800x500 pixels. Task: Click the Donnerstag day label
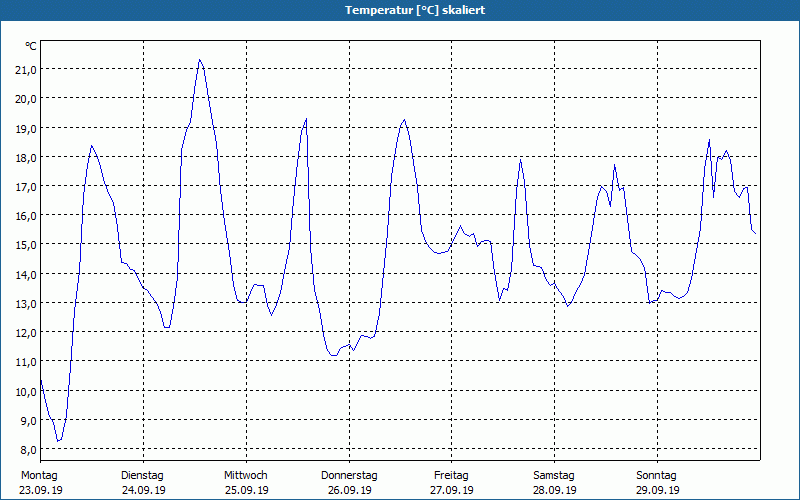349,476
